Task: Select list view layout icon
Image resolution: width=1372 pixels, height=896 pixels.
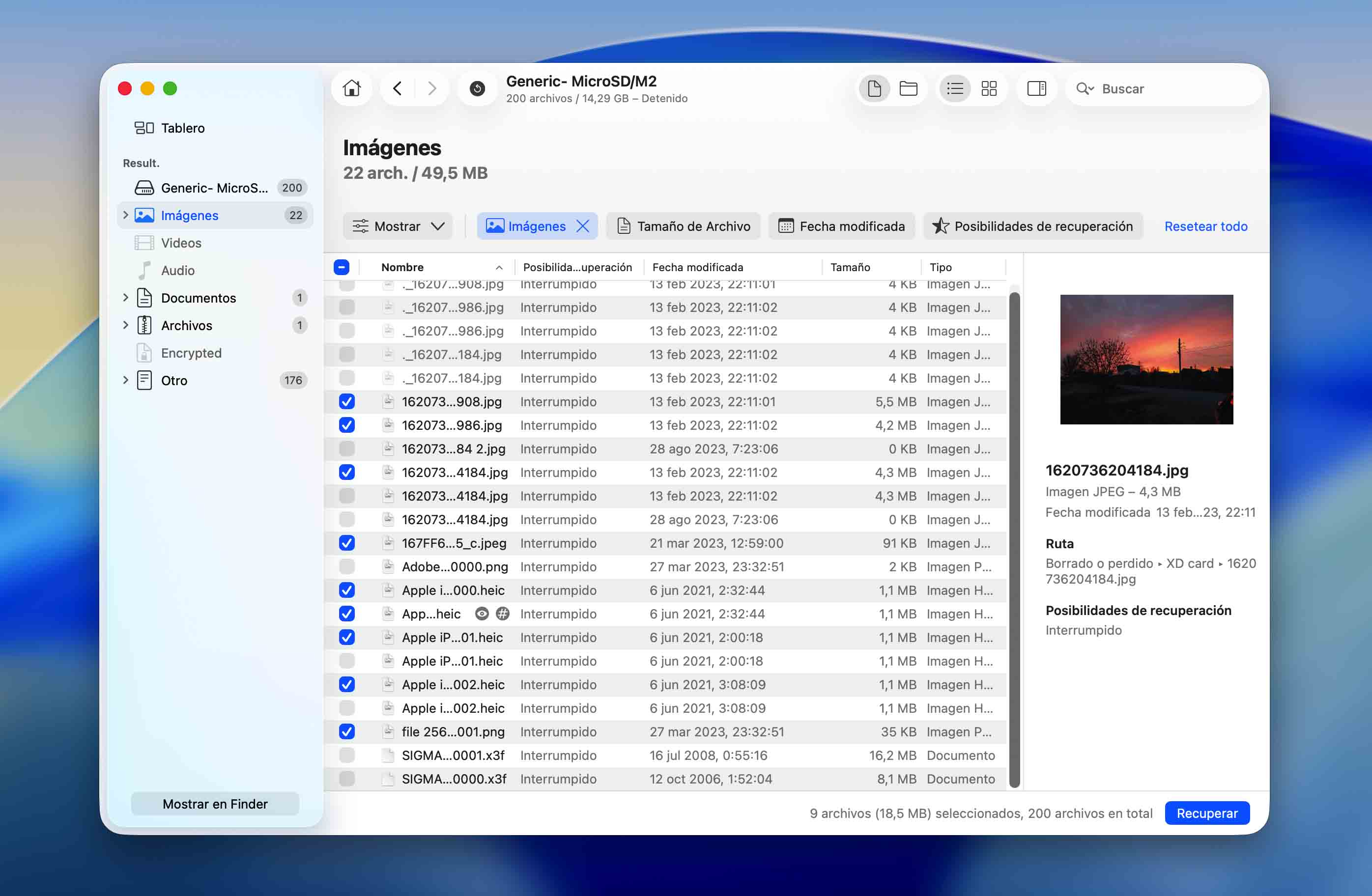Action: (x=955, y=88)
